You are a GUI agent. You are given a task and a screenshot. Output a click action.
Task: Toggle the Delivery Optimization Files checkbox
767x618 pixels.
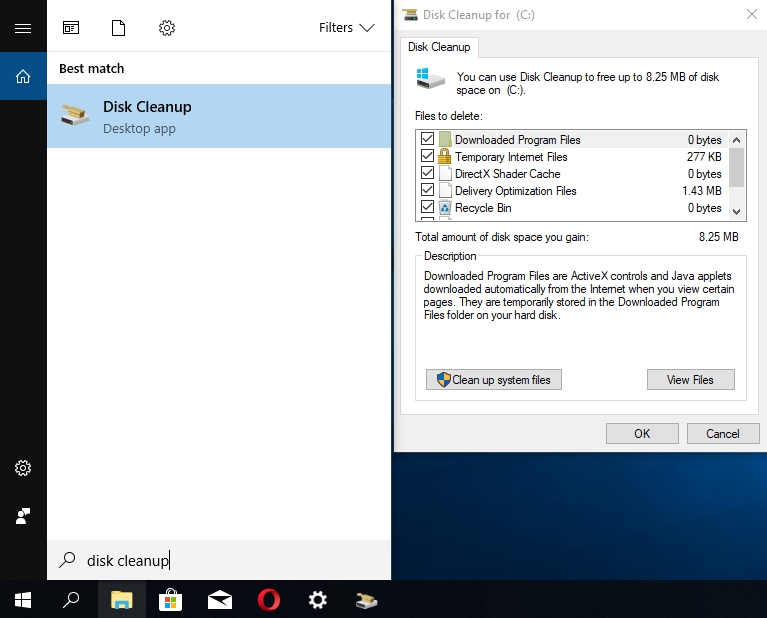[x=428, y=191]
